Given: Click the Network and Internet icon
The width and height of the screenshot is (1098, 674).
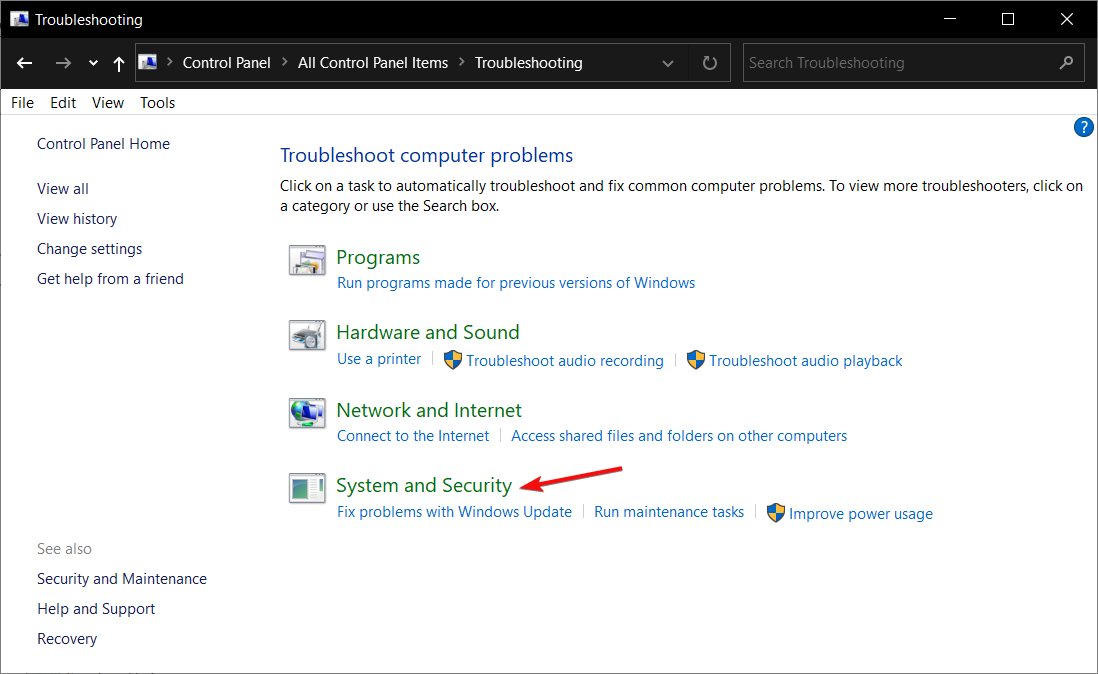Looking at the screenshot, I should tap(307, 413).
